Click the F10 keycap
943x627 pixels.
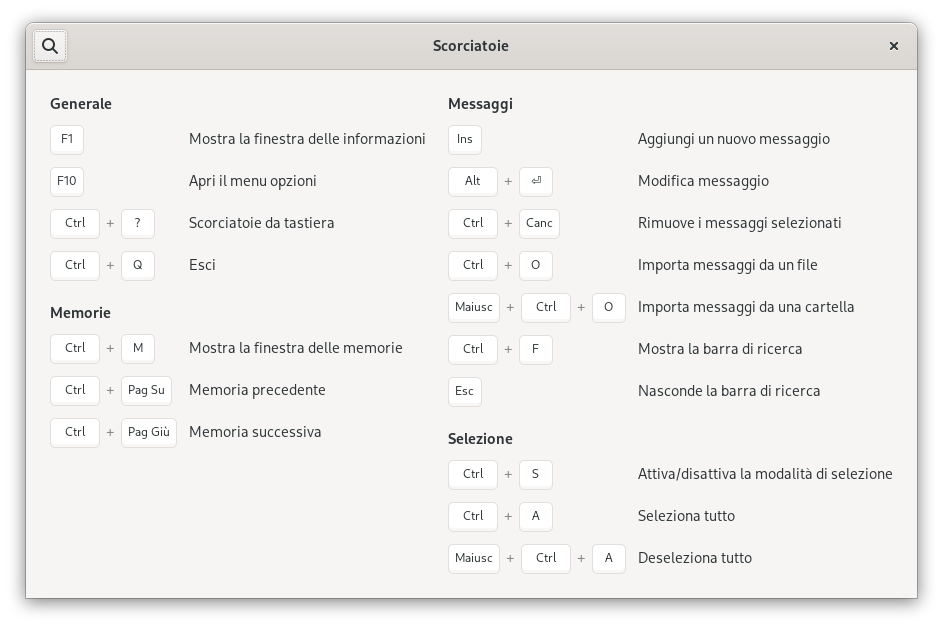[x=67, y=182]
